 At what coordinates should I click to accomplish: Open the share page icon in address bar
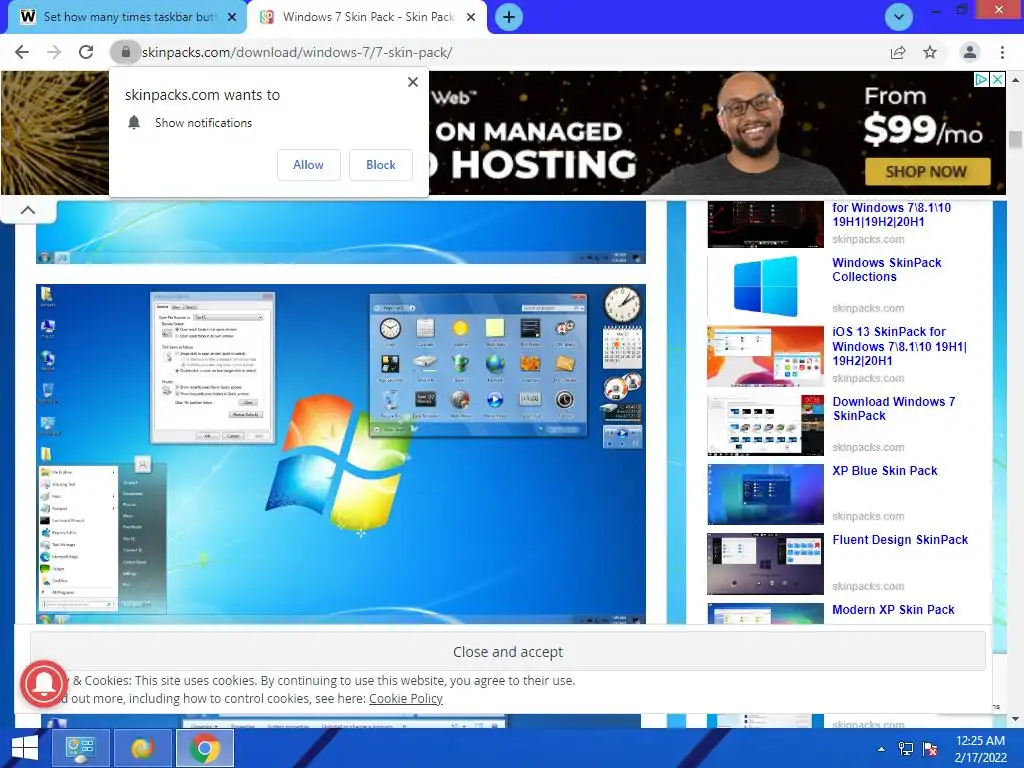[898, 52]
